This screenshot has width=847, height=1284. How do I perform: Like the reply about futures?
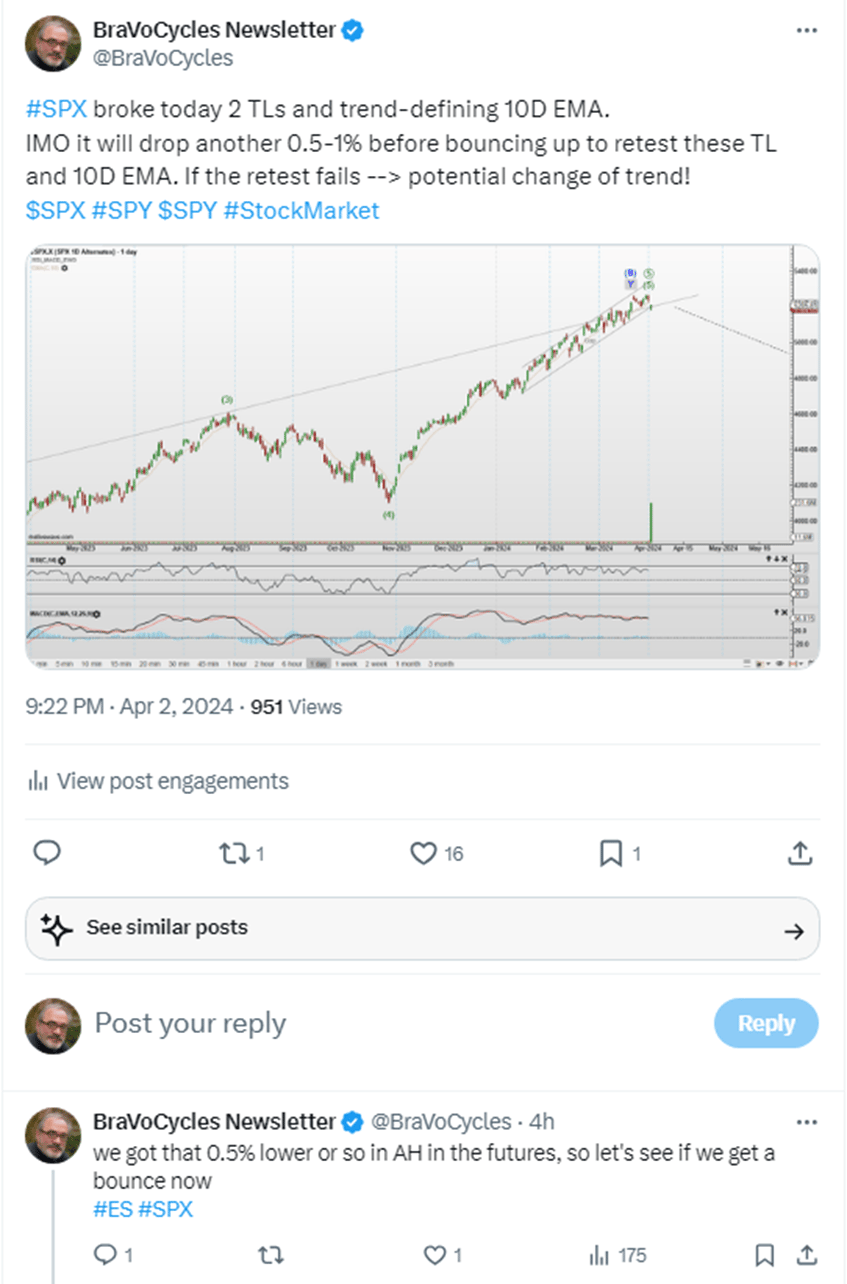click(435, 1254)
